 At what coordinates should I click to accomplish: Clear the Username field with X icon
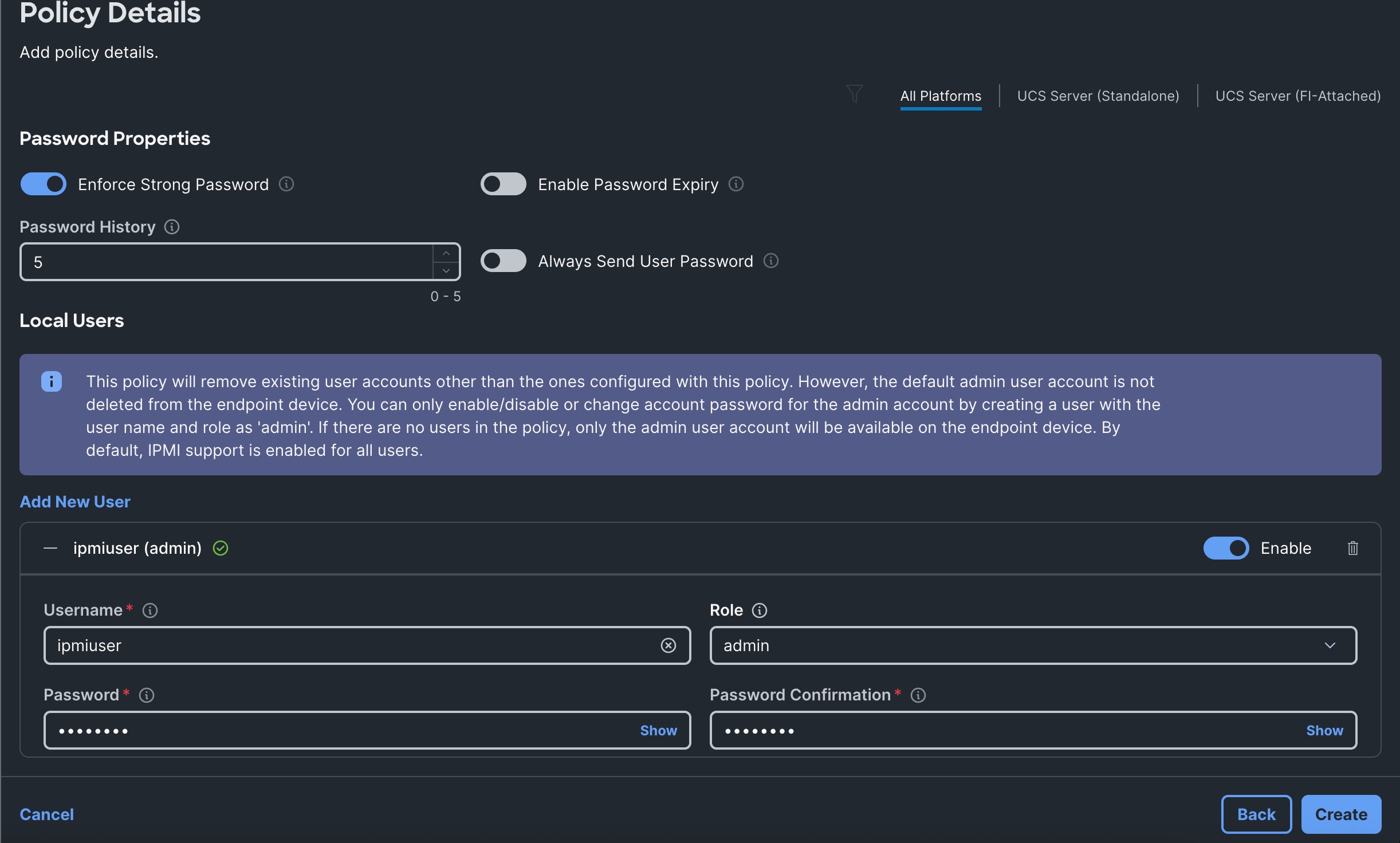pos(668,645)
